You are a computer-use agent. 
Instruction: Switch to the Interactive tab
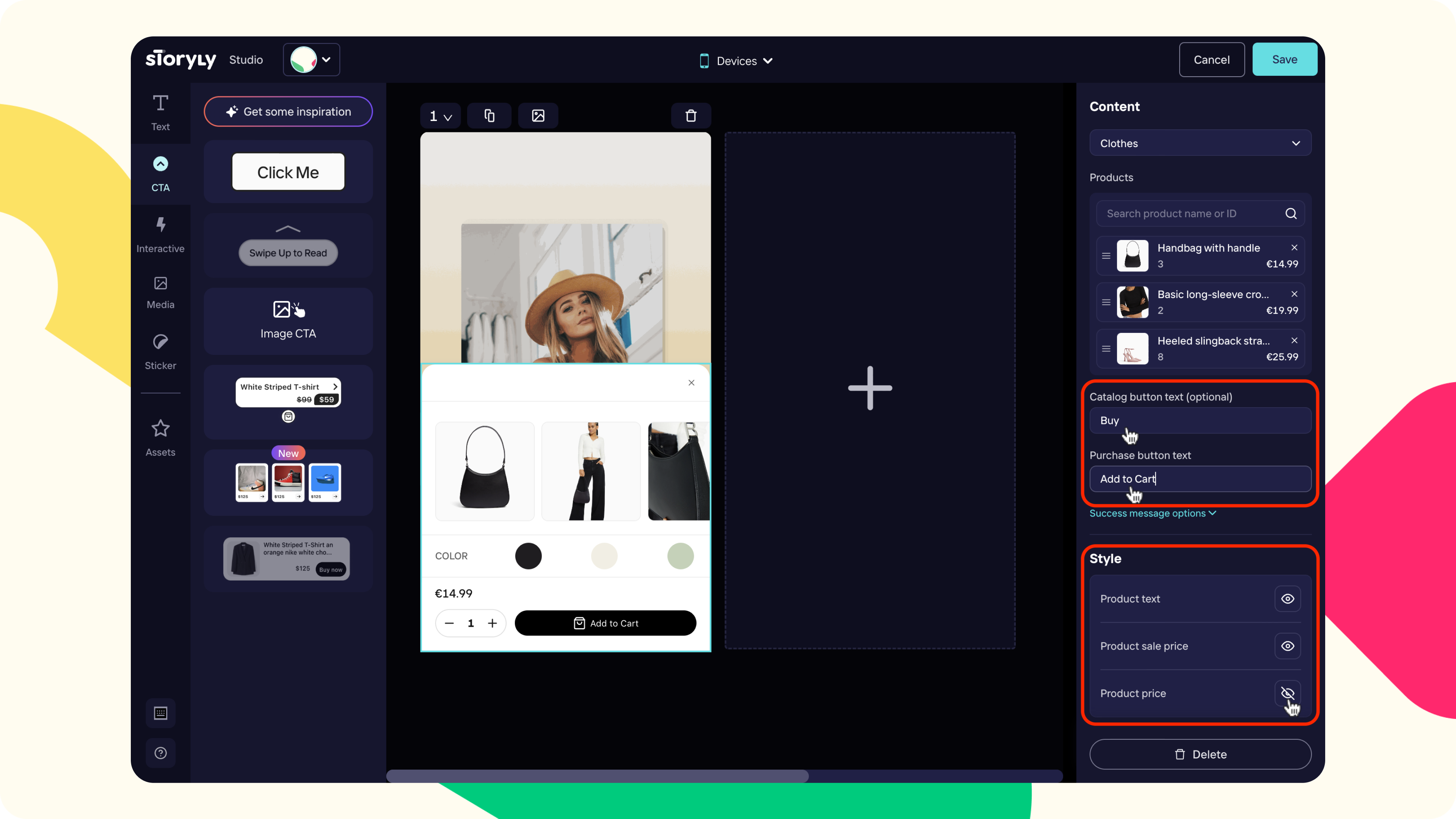pos(160,234)
